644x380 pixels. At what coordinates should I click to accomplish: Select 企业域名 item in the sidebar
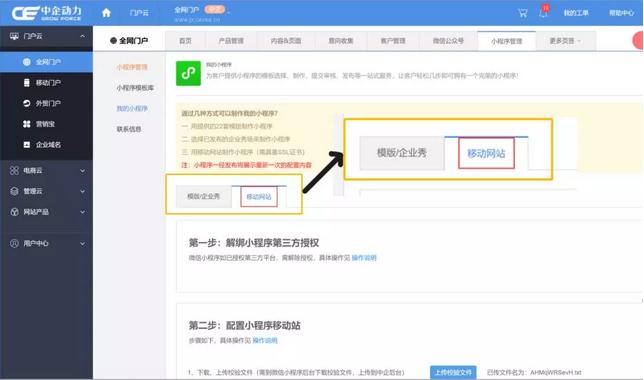pos(46,144)
